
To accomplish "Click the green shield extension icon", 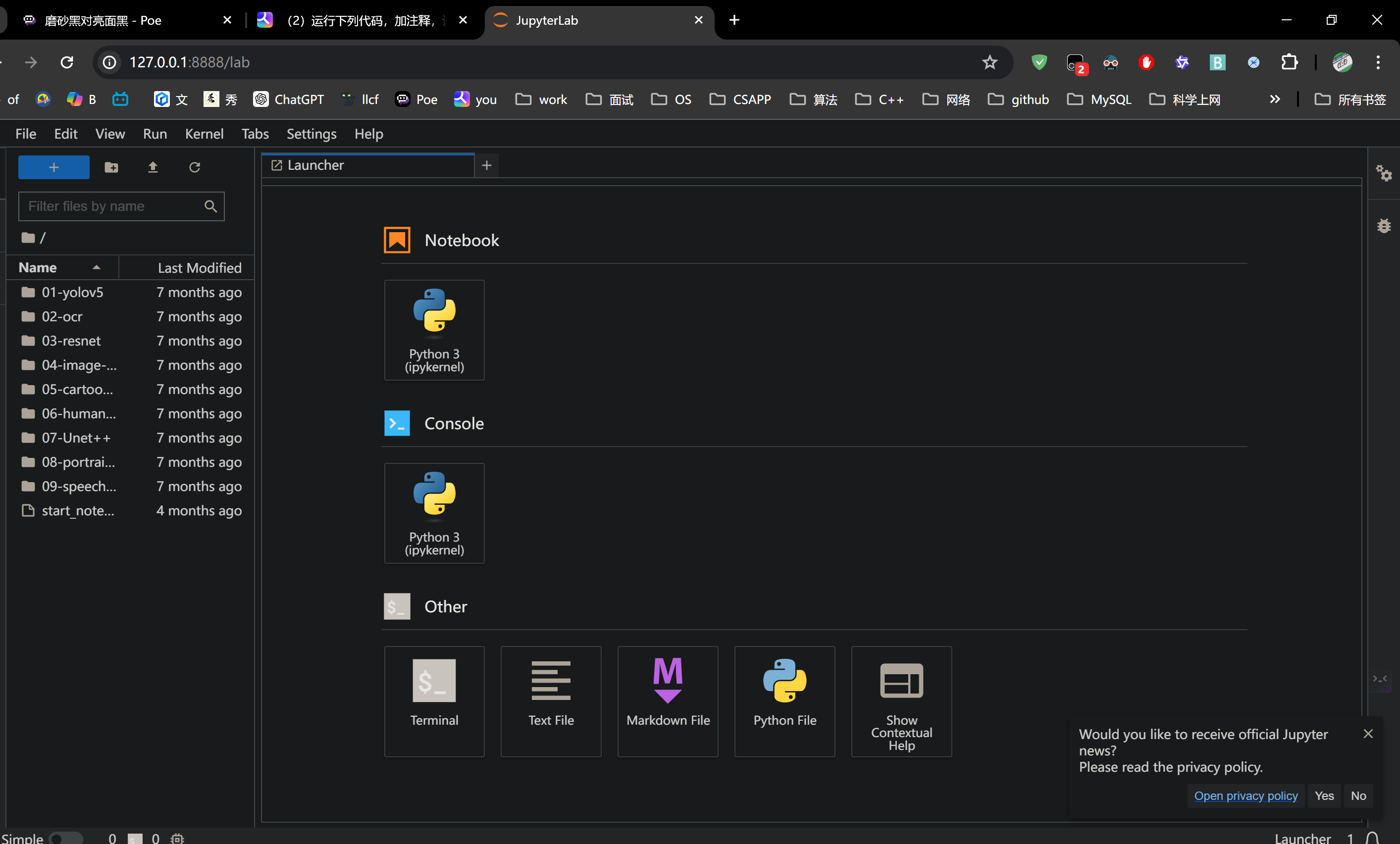I will pos(1038,62).
